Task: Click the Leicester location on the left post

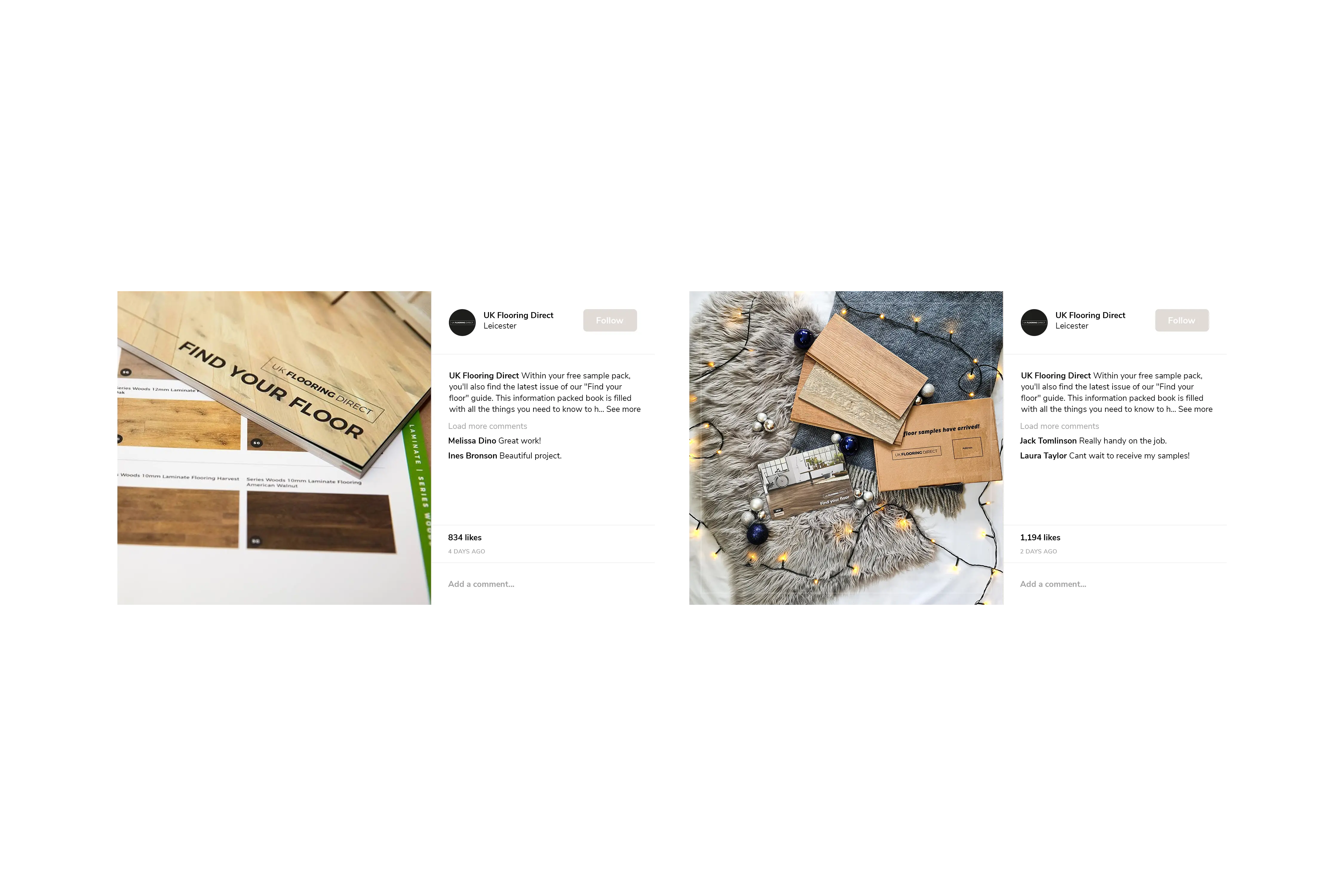Action: click(499, 326)
